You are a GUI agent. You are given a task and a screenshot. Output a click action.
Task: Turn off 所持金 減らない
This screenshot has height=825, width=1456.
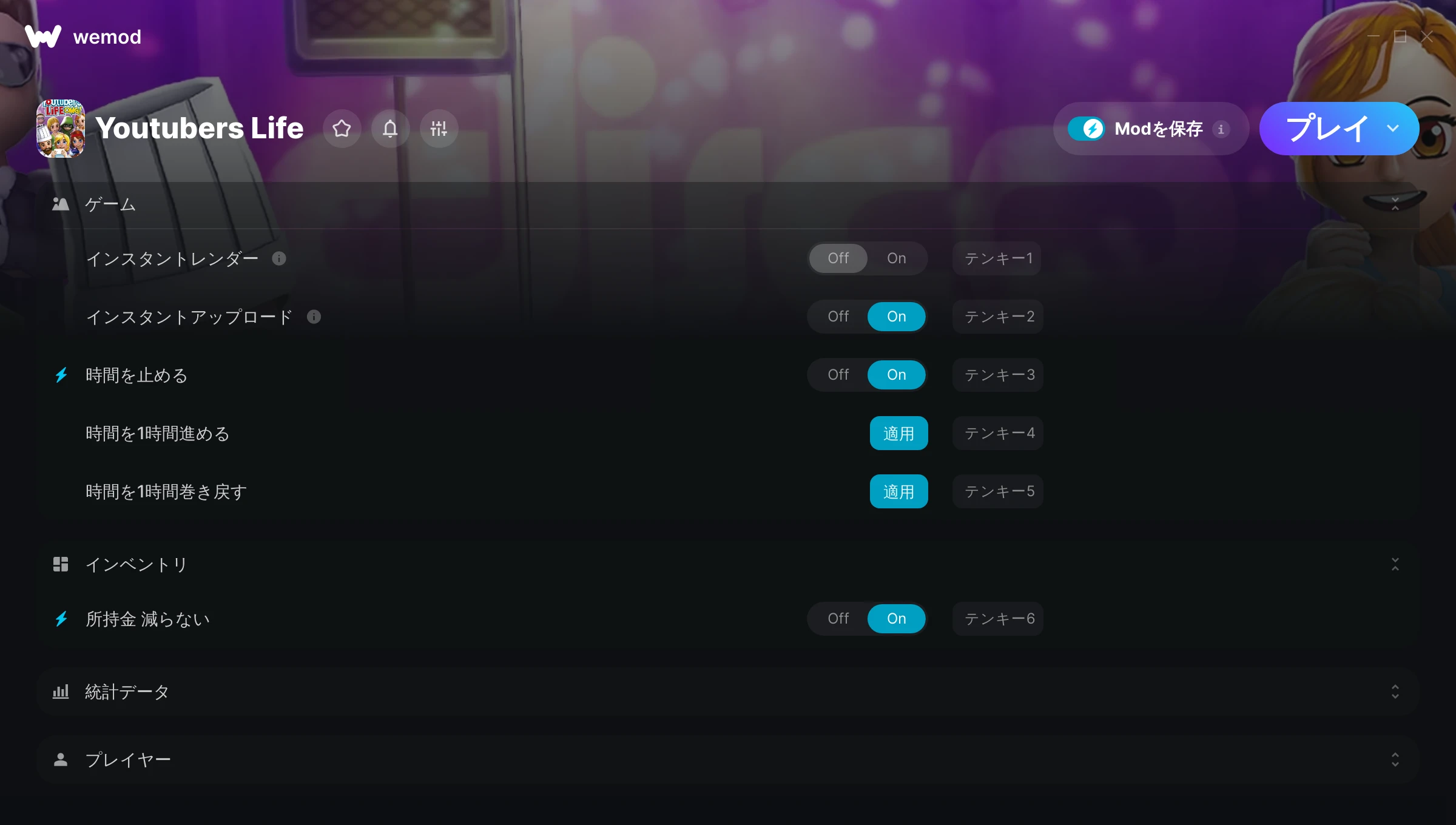pos(838,619)
